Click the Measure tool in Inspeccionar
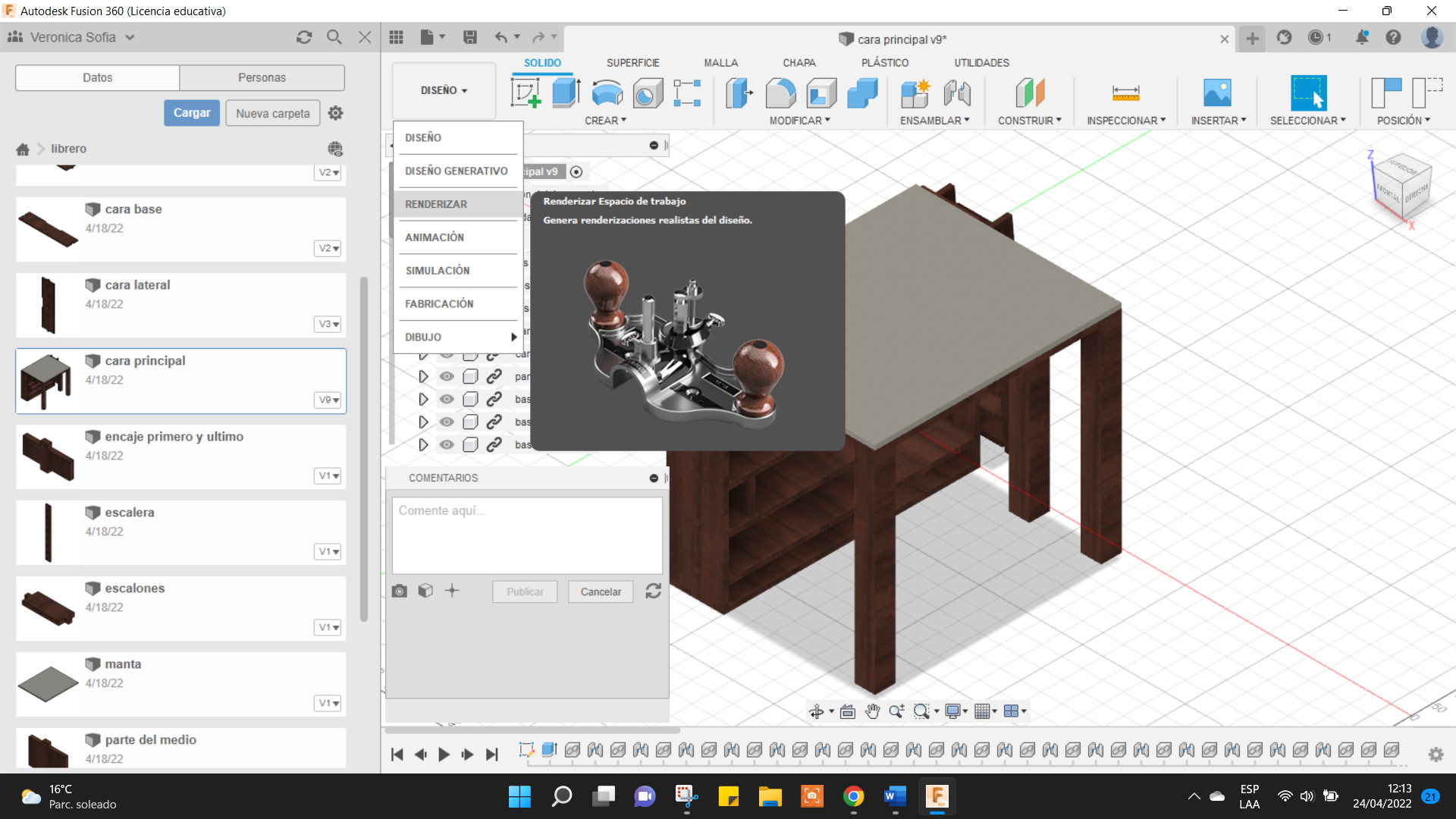 (1125, 93)
